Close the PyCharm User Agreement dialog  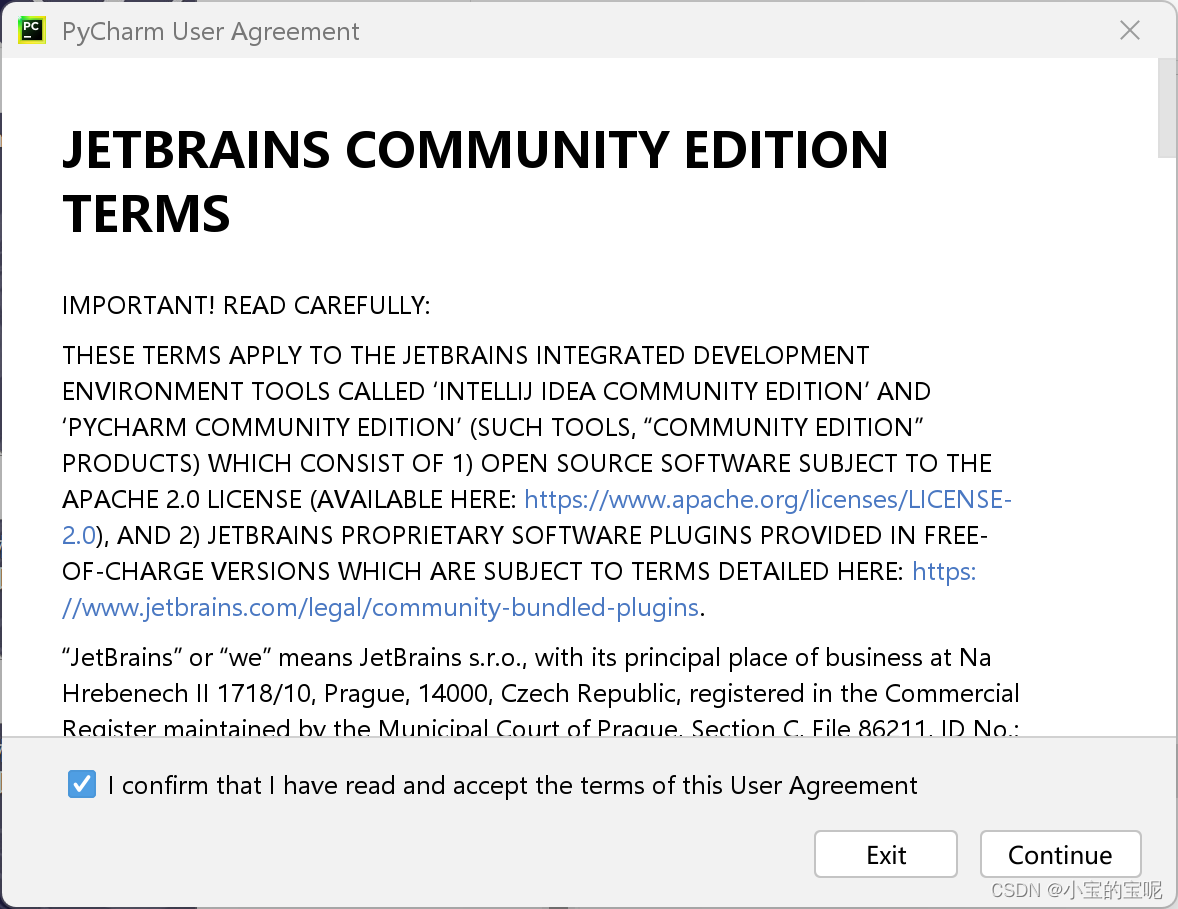[1130, 31]
